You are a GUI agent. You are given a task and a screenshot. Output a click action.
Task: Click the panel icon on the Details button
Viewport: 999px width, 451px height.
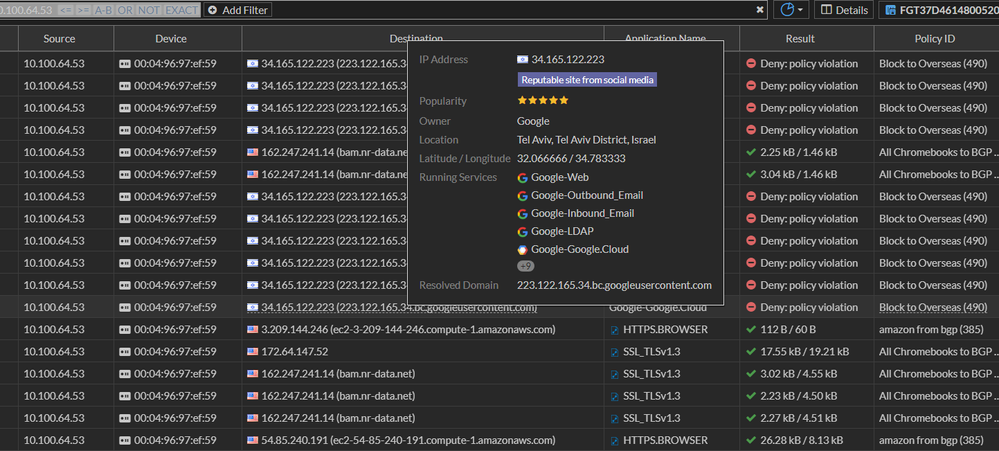coord(826,10)
